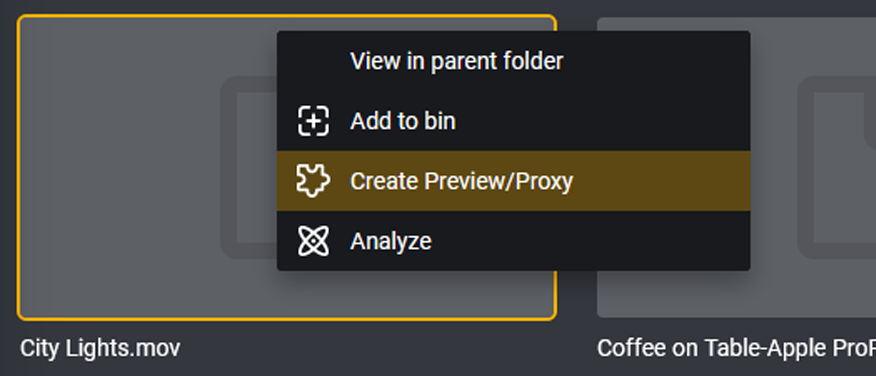The height and width of the screenshot is (376, 876).
Task: Click the City Lights.mov filename label
Action: click(100, 349)
